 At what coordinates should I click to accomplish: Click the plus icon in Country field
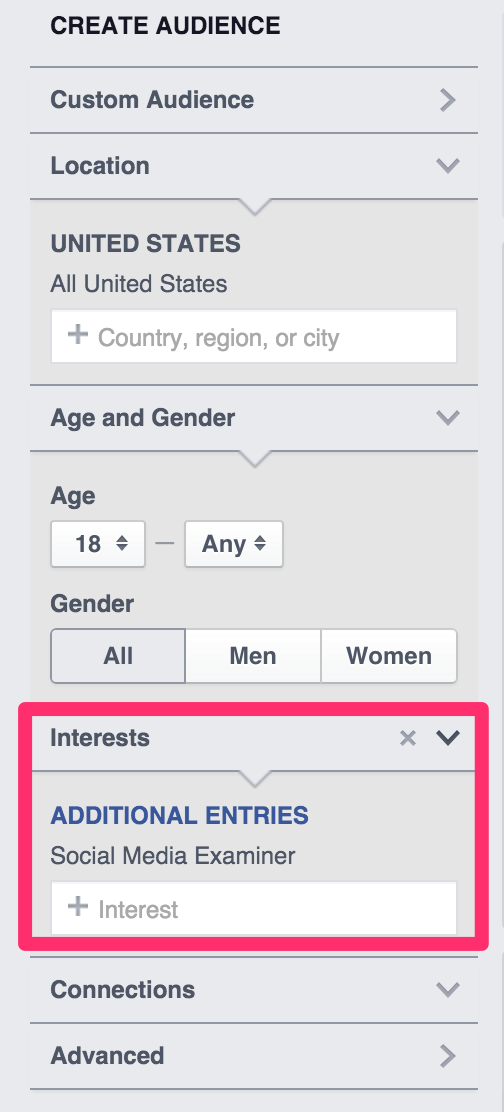point(77,335)
